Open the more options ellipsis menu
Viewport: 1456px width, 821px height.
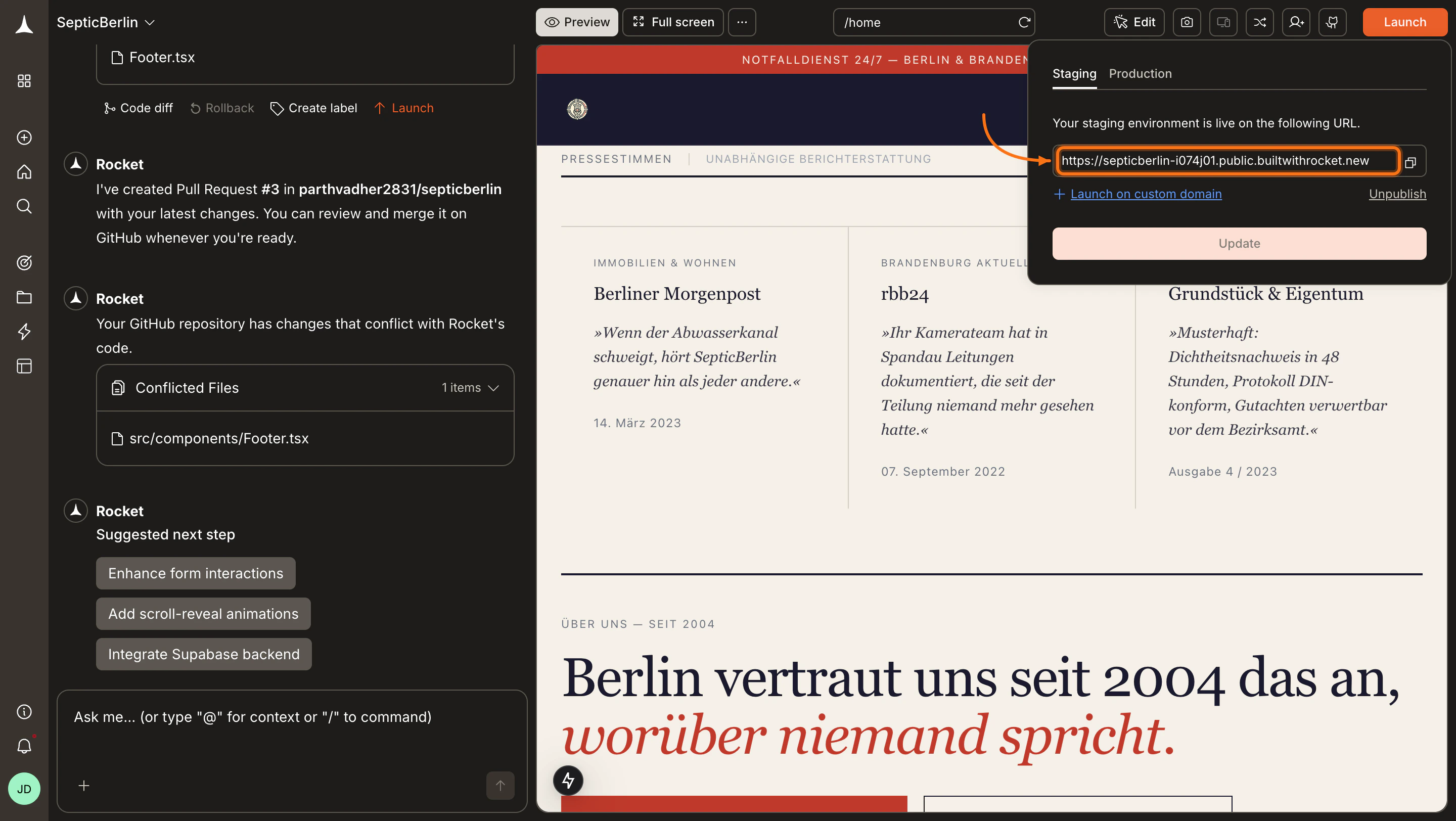(742, 22)
